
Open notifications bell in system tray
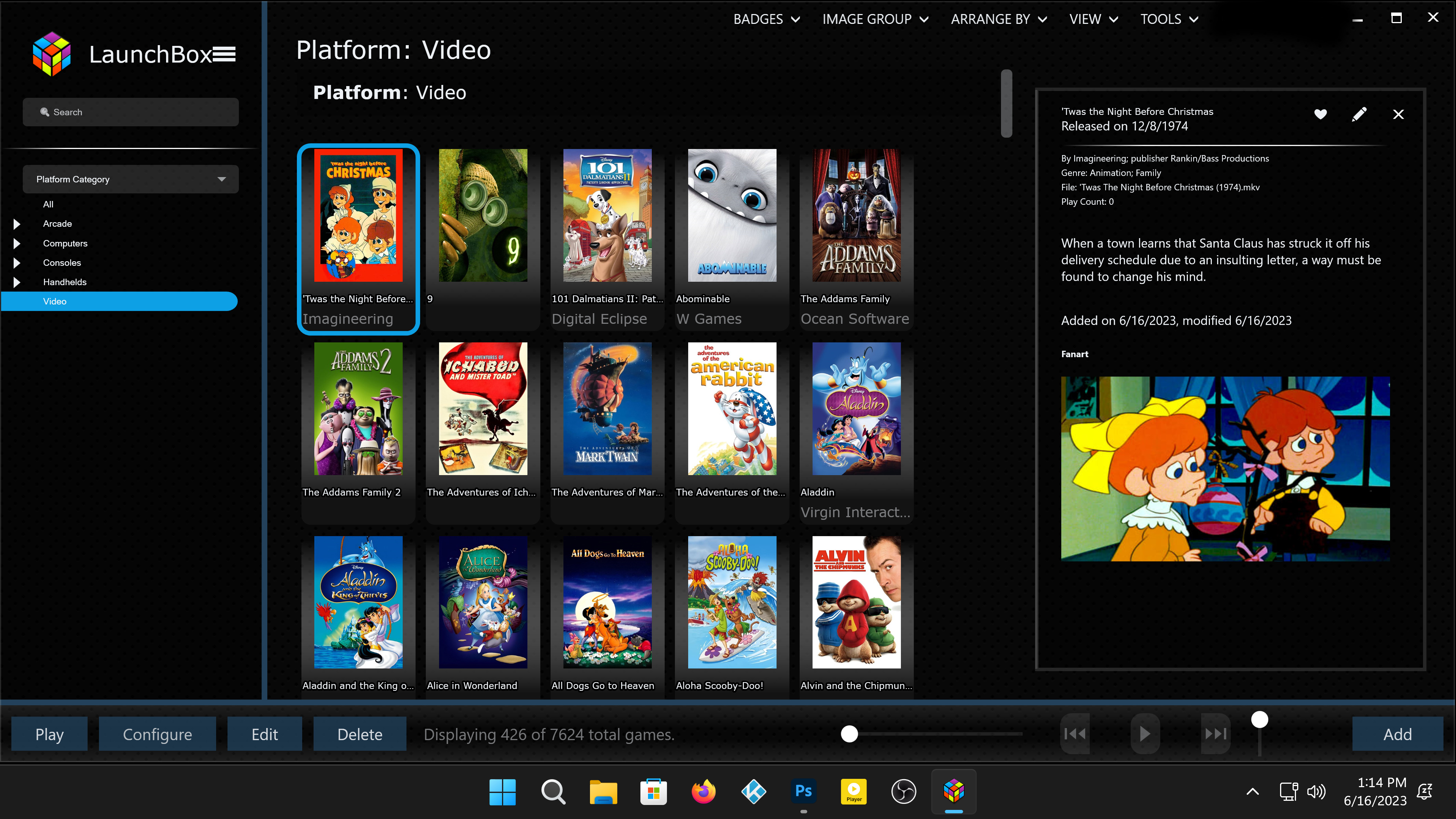click(x=1425, y=792)
